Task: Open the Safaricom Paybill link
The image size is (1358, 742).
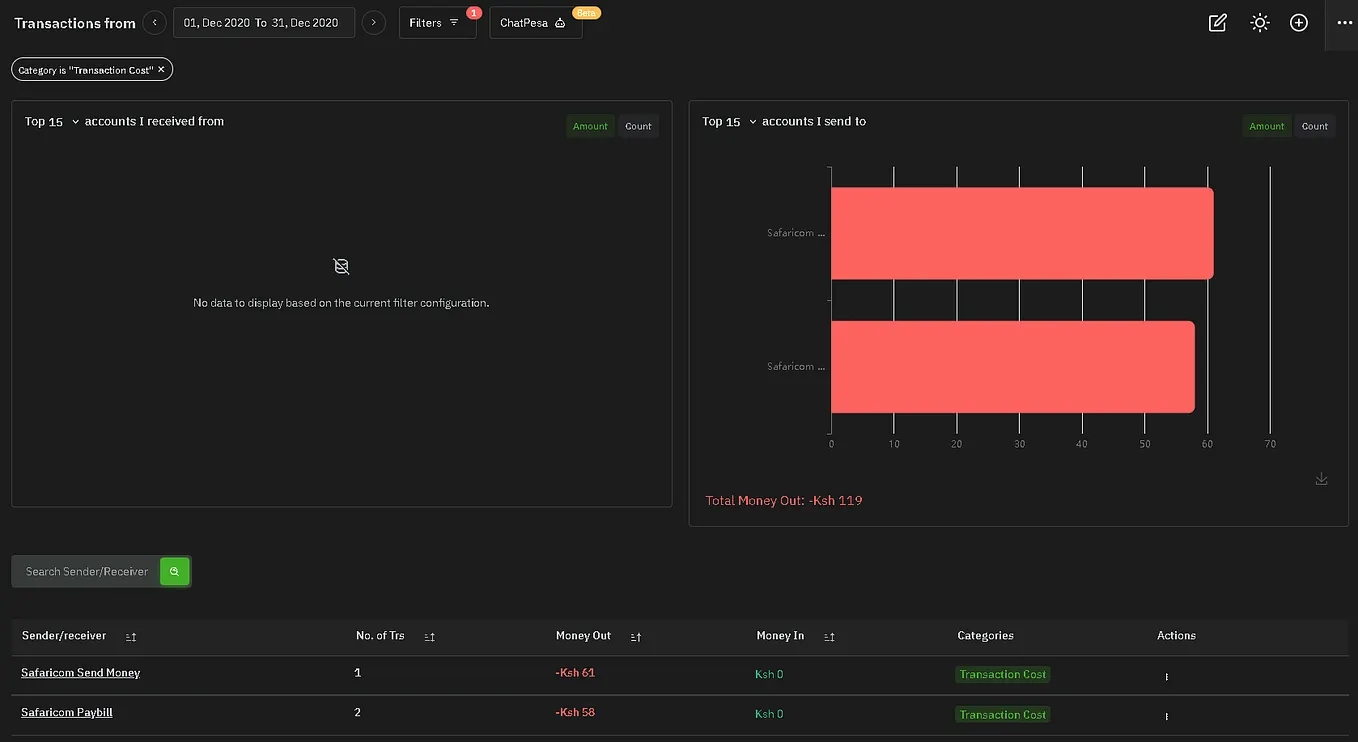Action: (67, 713)
